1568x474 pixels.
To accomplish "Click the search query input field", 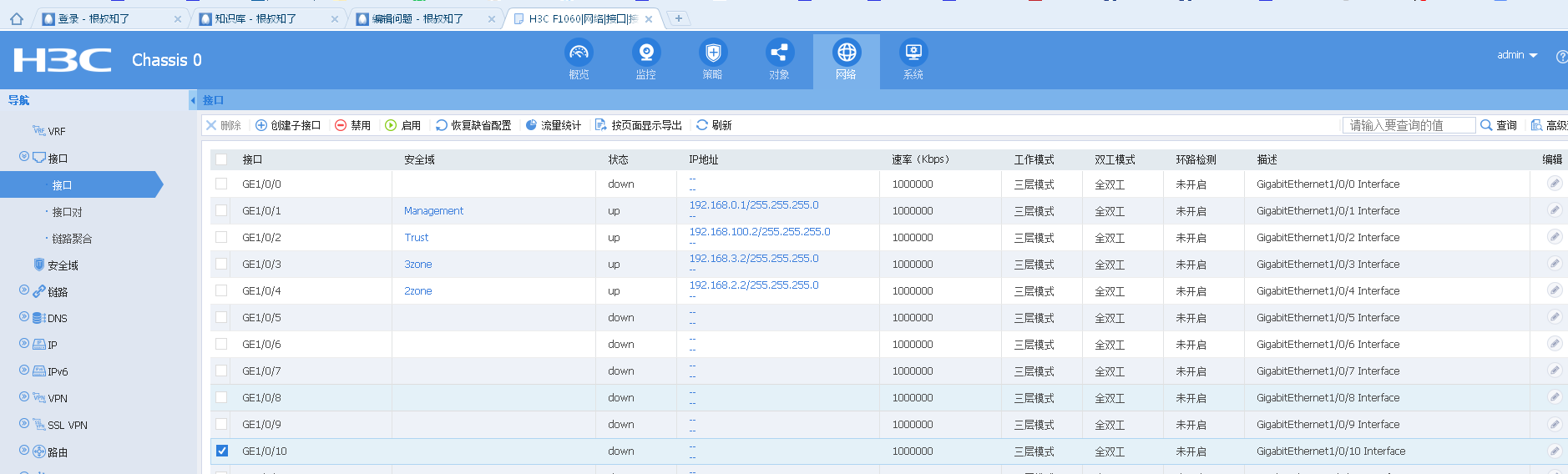I will [x=1408, y=125].
